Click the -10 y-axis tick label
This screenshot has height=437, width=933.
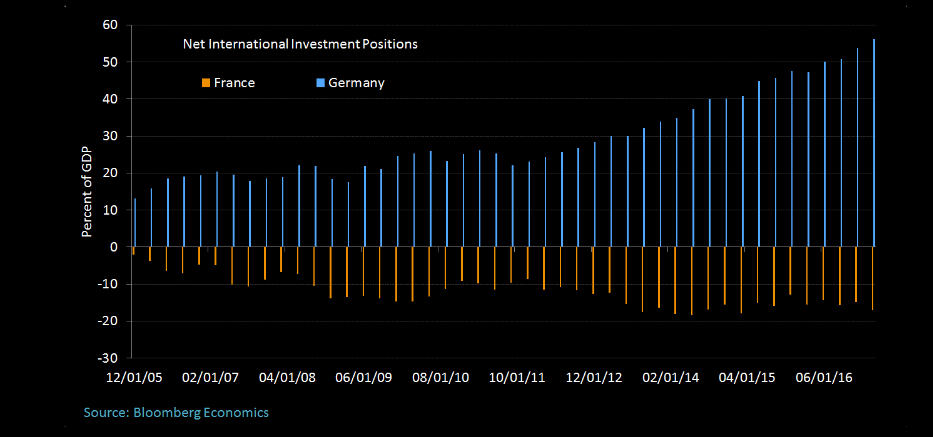pyautogui.click(x=108, y=284)
